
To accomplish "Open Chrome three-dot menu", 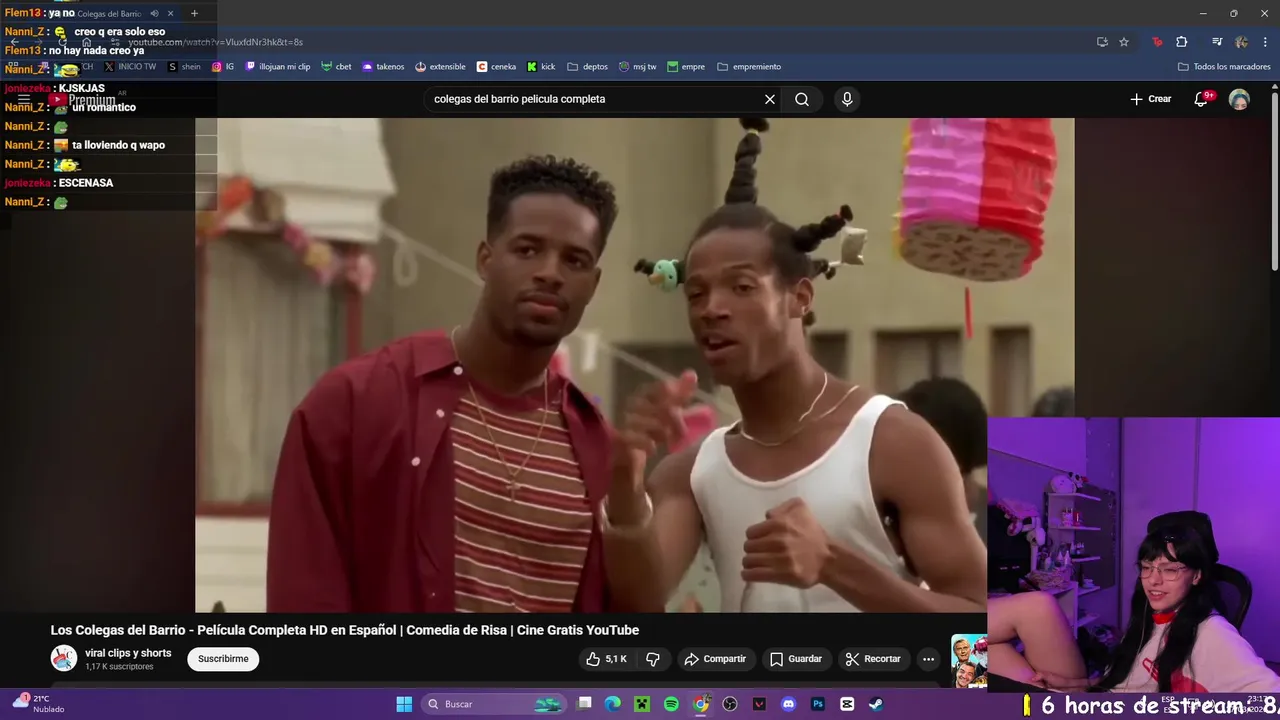I will click(x=1264, y=42).
